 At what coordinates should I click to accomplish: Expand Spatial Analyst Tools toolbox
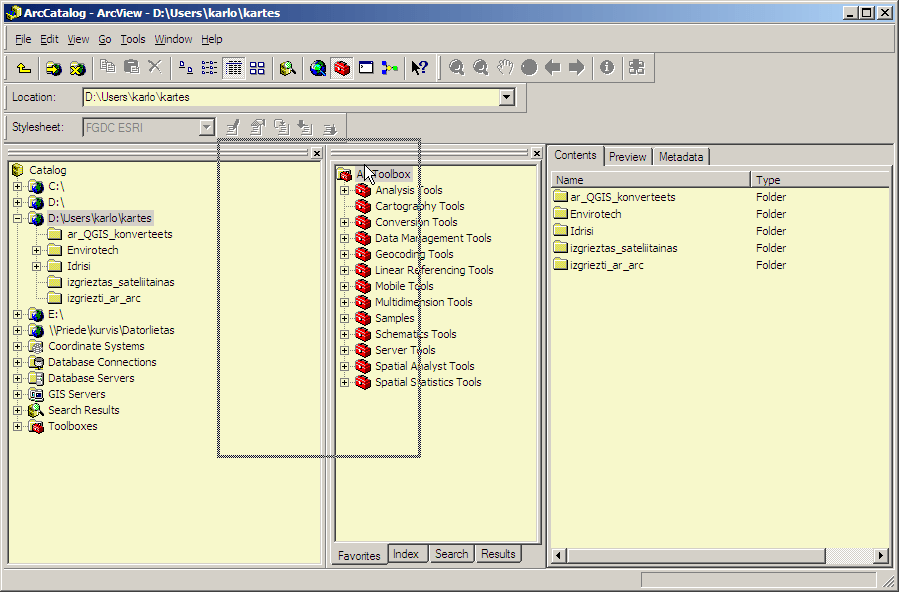(344, 366)
